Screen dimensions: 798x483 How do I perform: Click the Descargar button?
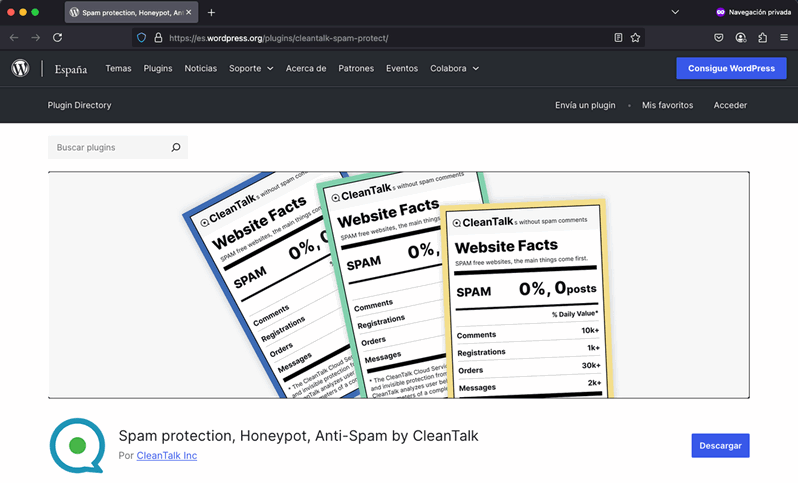720,446
